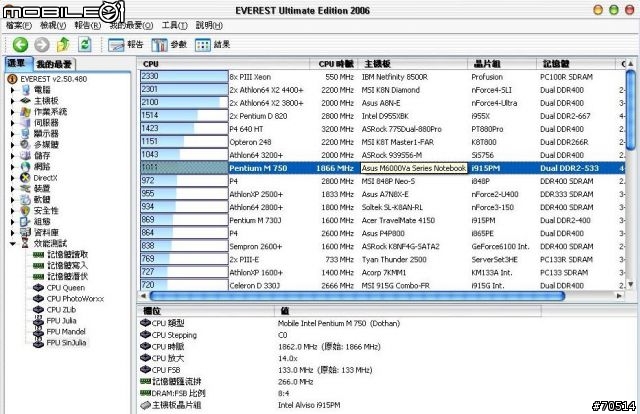Click the horizontal scrollbar of results list
Image resolution: width=640 pixels, height=414 pixels.
click(357, 296)
